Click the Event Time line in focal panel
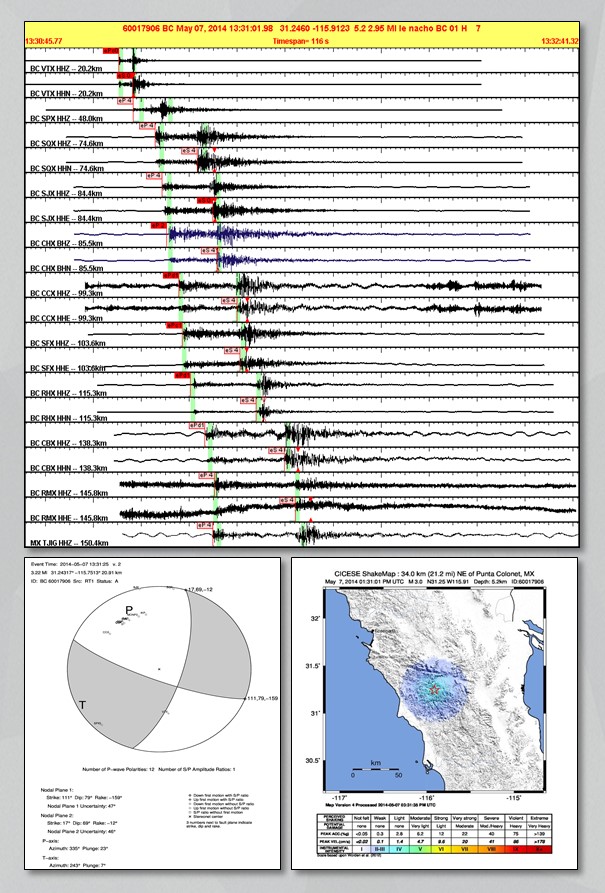The width and height of the screenshot is (605, 893). (76, 564)
